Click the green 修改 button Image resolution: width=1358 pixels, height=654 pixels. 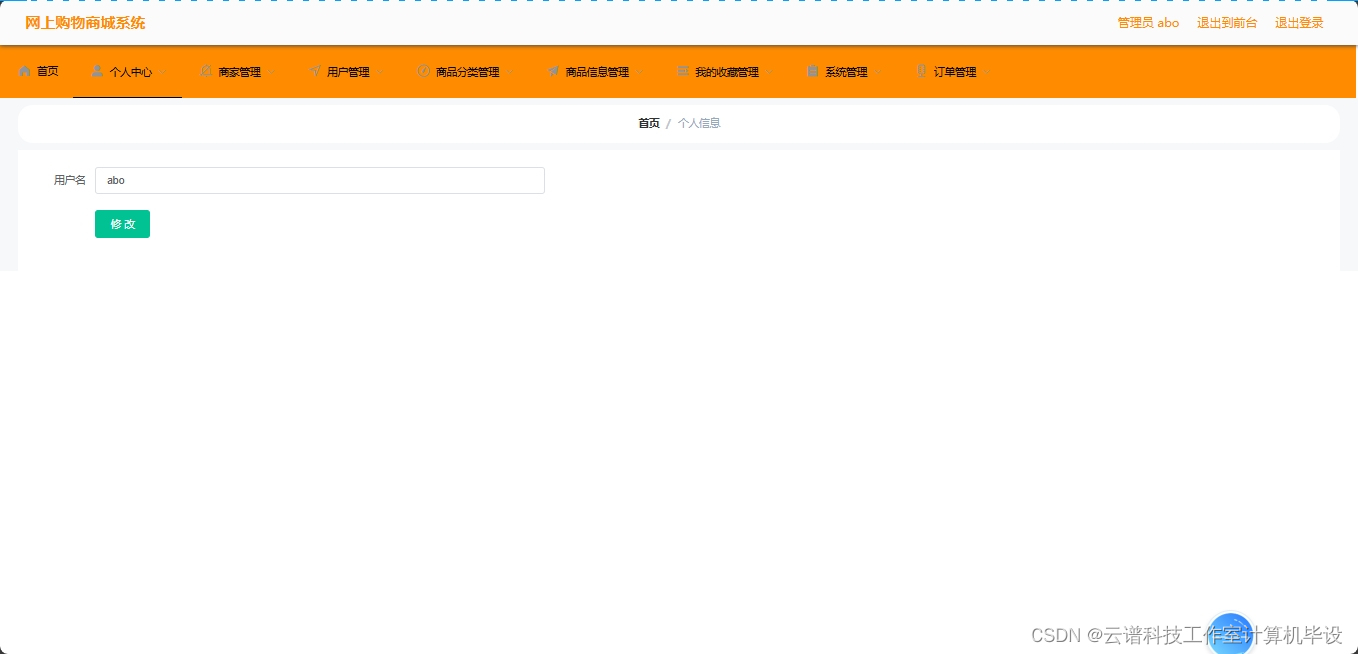click(122, 224)
